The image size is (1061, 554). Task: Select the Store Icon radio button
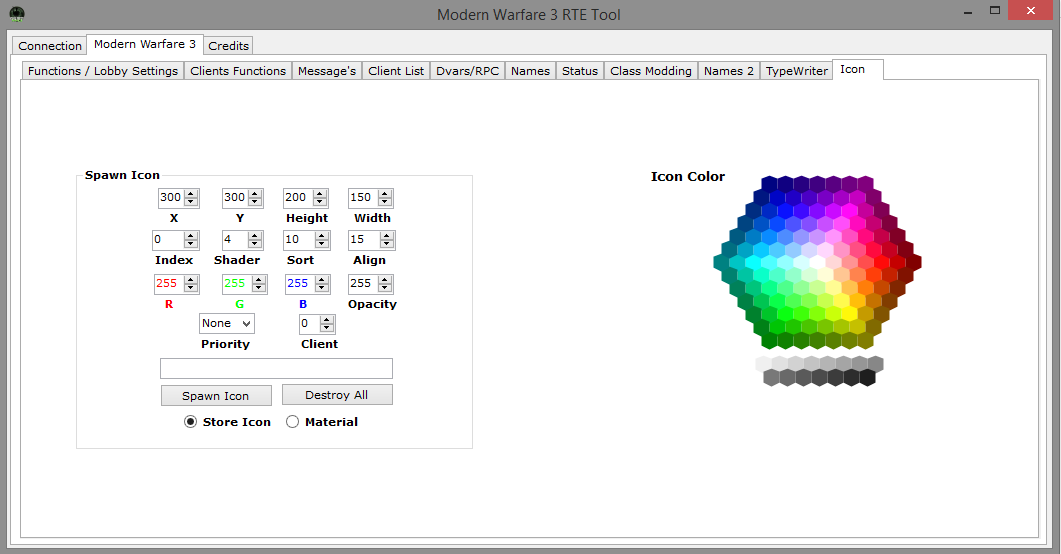191,422
